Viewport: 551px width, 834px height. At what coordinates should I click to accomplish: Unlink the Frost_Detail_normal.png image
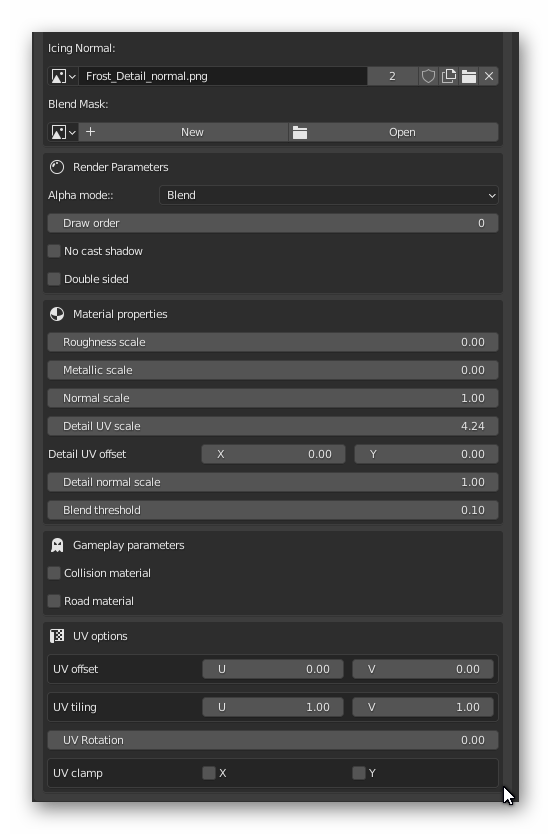(x=489, y=76)
